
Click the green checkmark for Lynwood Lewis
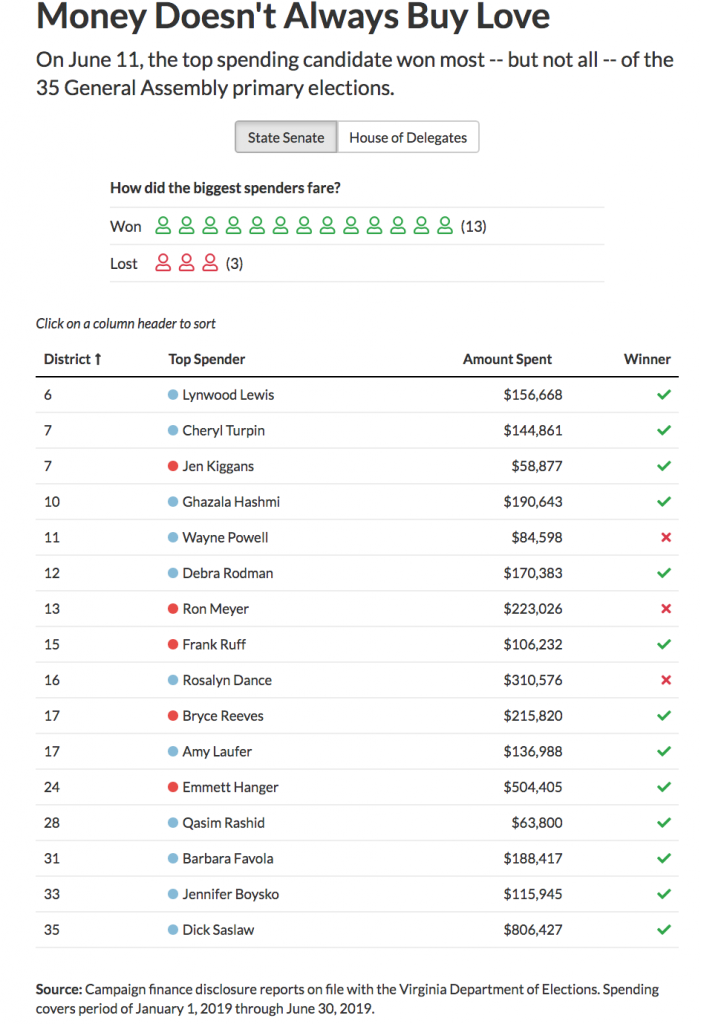pyautogui.click(x=665, y=395)
